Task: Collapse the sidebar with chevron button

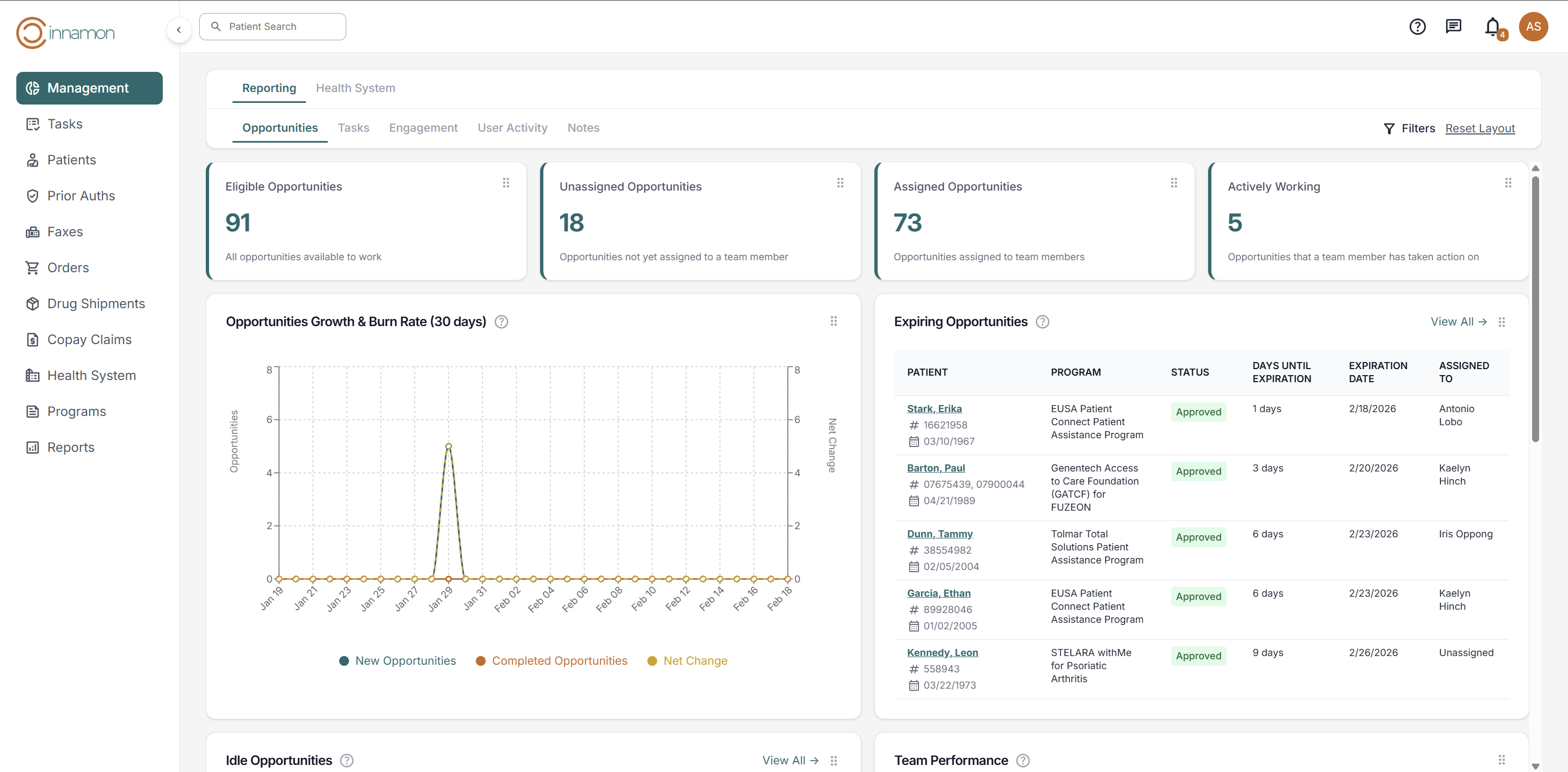Action: click(179, 30)
